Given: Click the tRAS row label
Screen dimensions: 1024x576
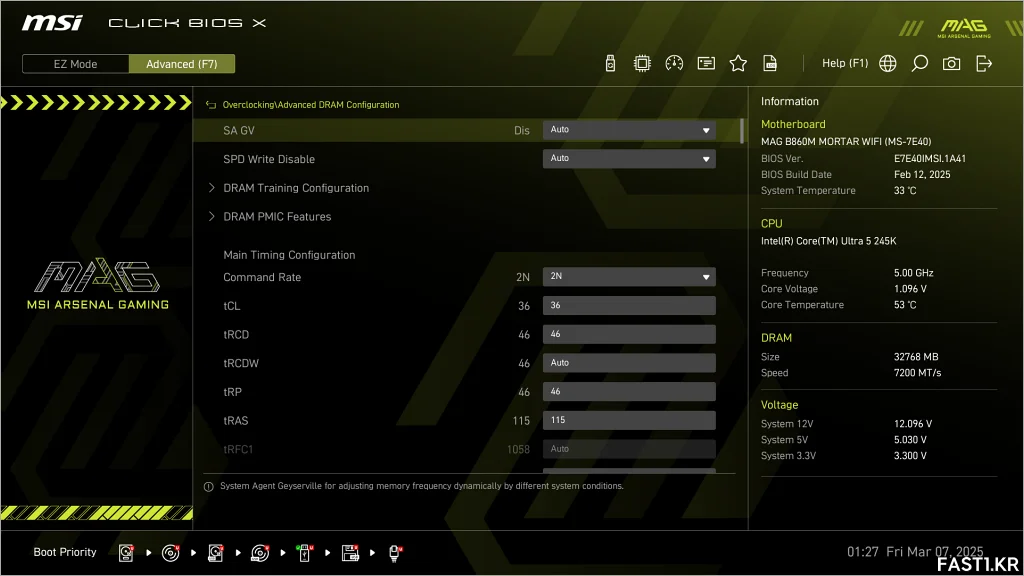Looking at the screenshot, I should click(x=236, y=421).
